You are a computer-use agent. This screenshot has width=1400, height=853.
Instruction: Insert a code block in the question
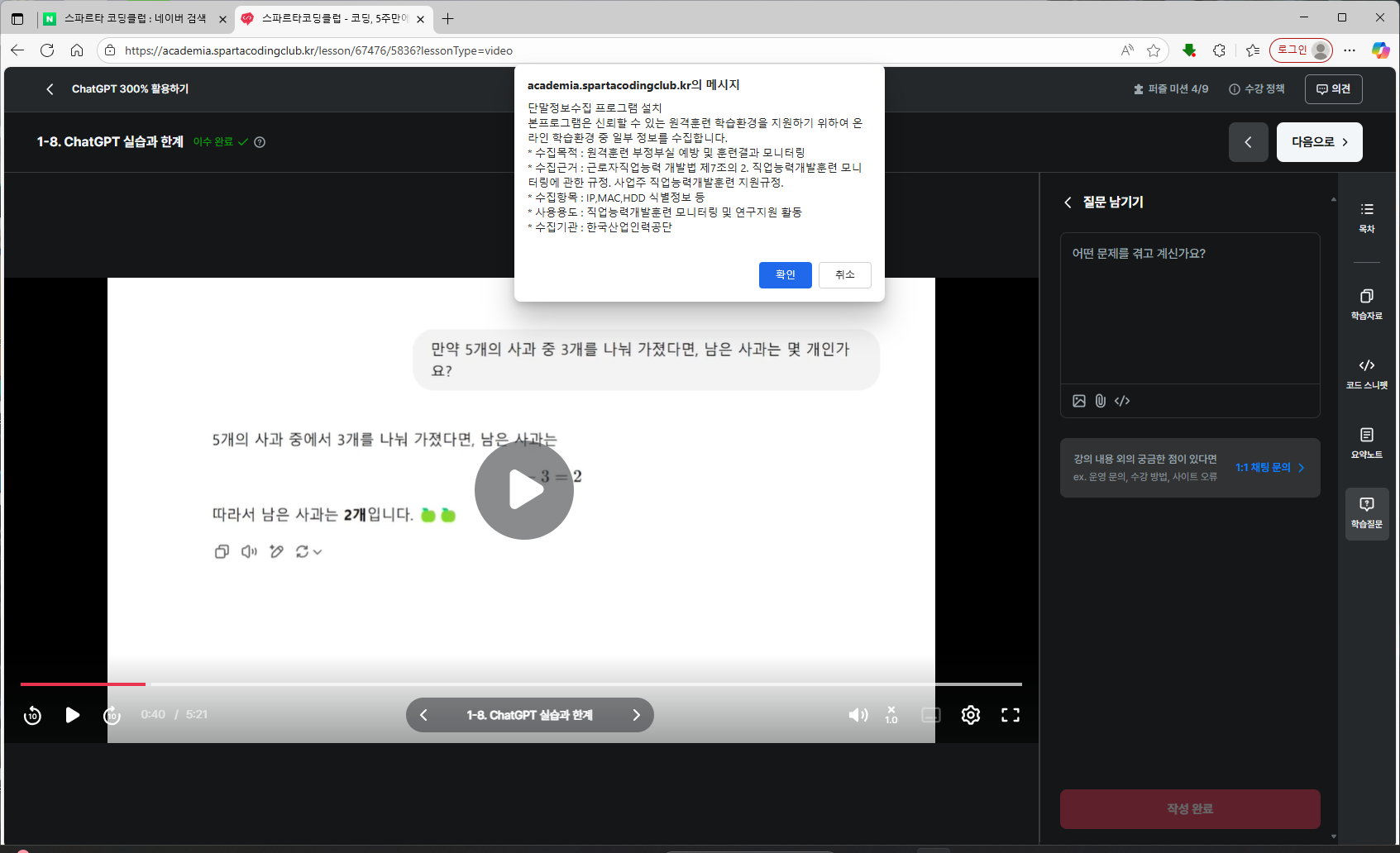[1122, 401]
